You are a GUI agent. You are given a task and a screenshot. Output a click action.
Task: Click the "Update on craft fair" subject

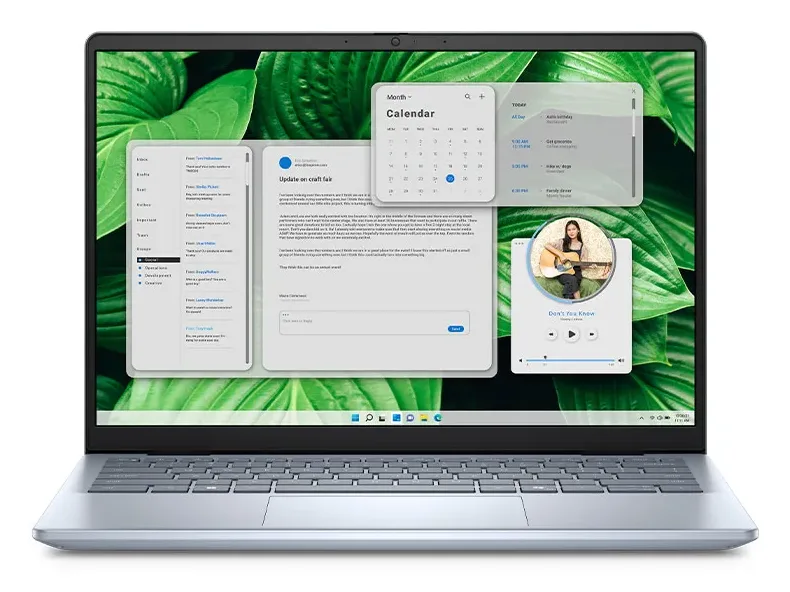pyautogui.click(x=306, y=179)
